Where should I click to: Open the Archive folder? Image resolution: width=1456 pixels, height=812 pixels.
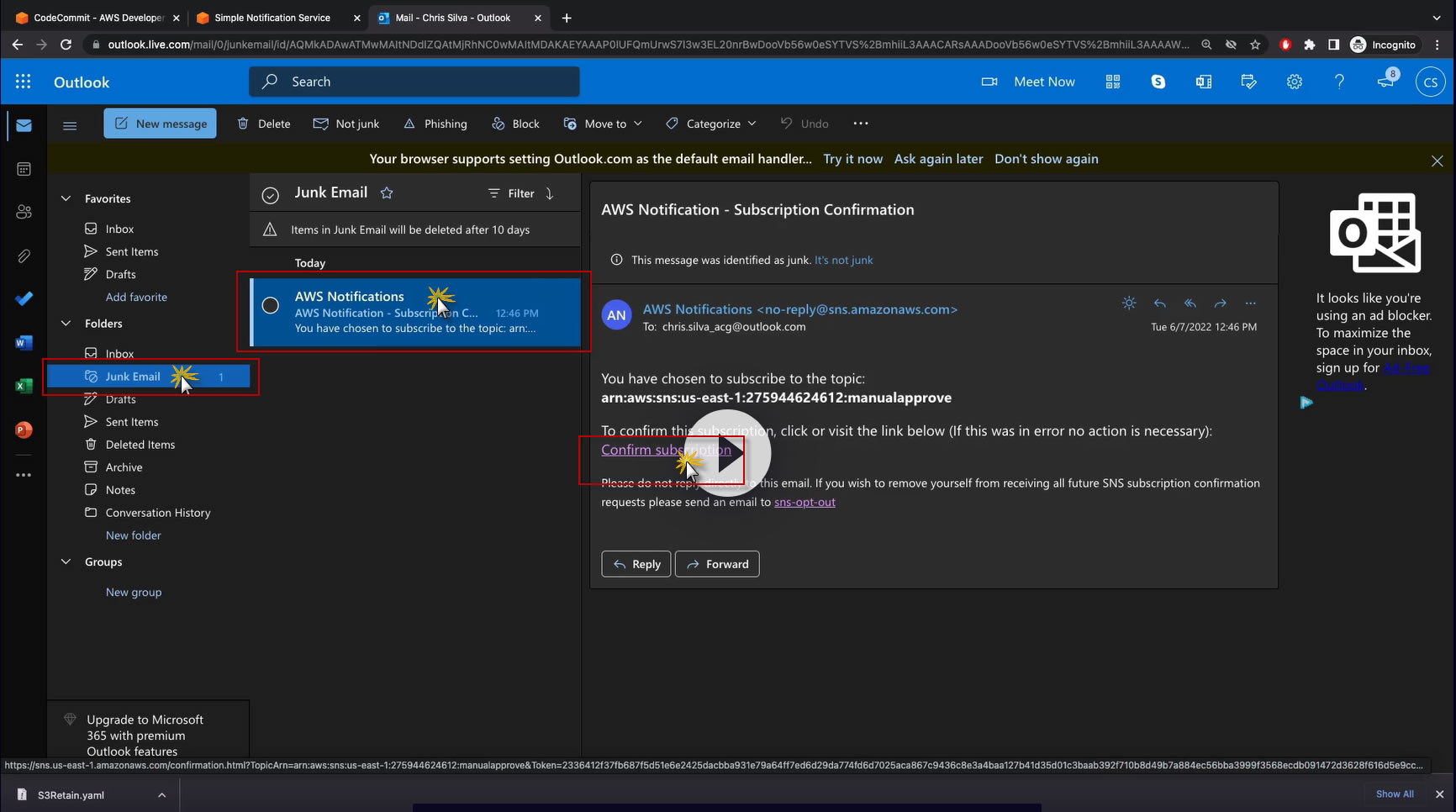124,467
